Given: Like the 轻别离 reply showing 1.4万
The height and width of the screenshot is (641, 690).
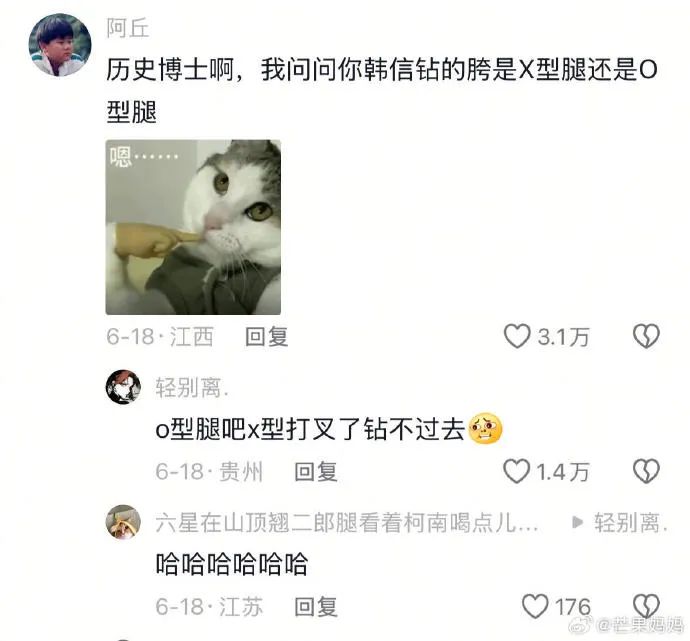Looking at the screenshot, I should point(517,471).
